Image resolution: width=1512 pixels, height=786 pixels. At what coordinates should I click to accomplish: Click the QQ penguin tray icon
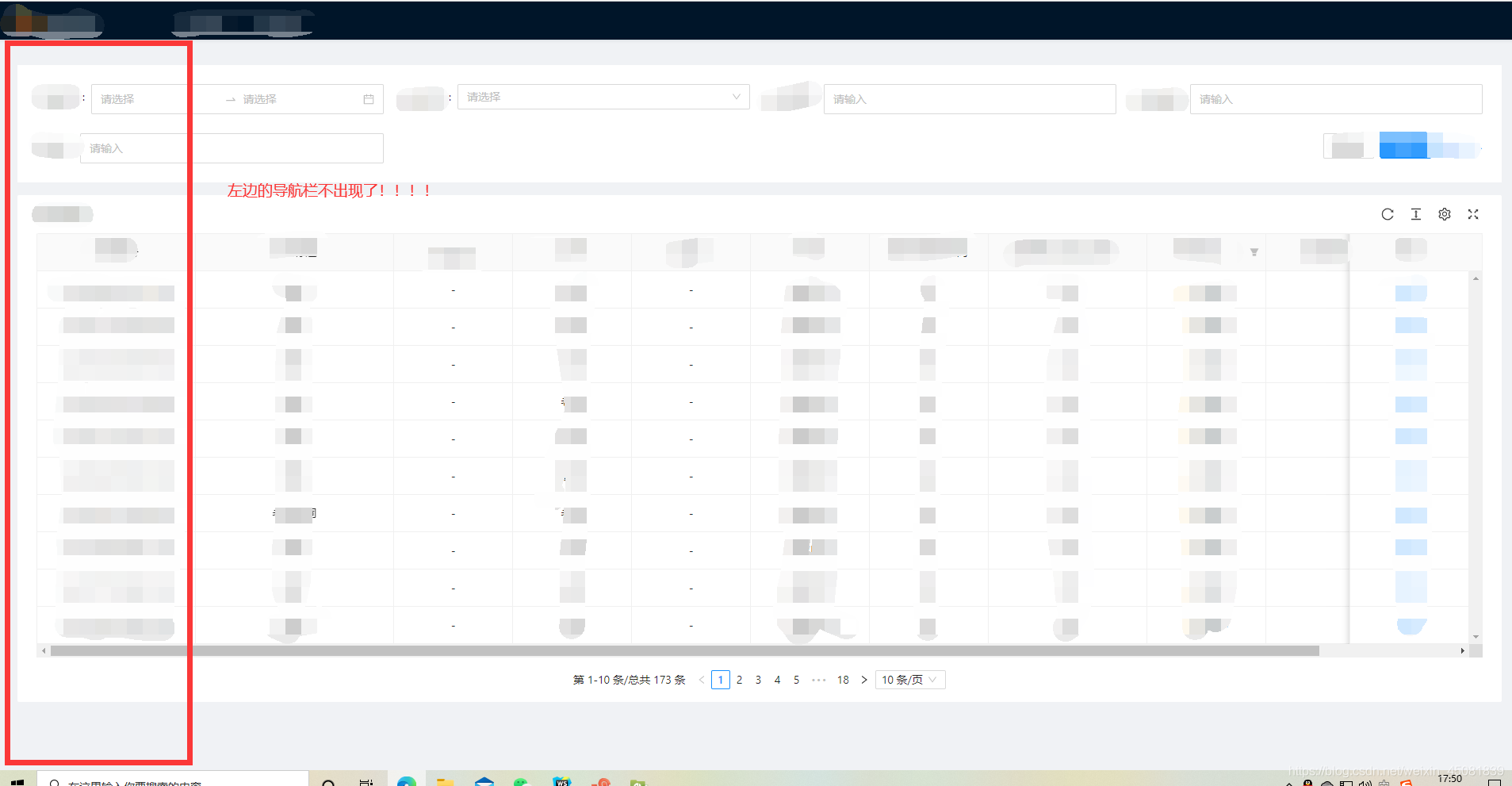click(x=1307, y=783)
